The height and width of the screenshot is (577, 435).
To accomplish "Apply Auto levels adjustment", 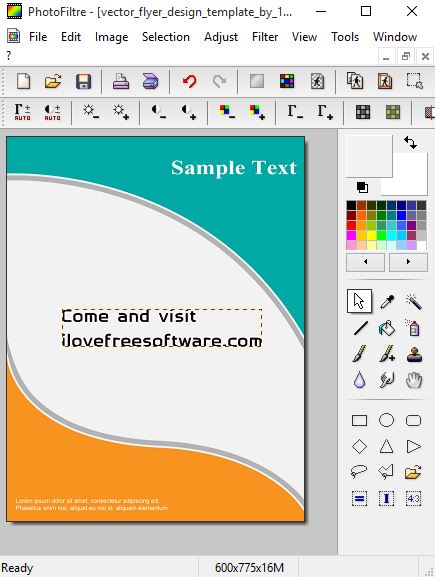I will (x=22, y=112).
